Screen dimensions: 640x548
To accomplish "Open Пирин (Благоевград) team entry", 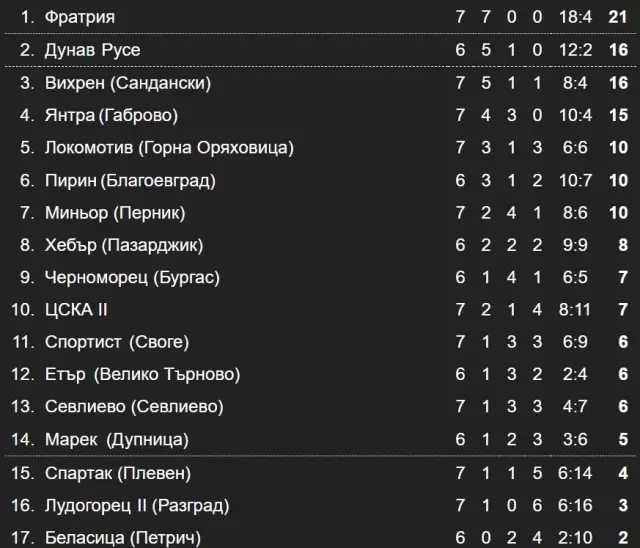I will (x=130, y=180).
